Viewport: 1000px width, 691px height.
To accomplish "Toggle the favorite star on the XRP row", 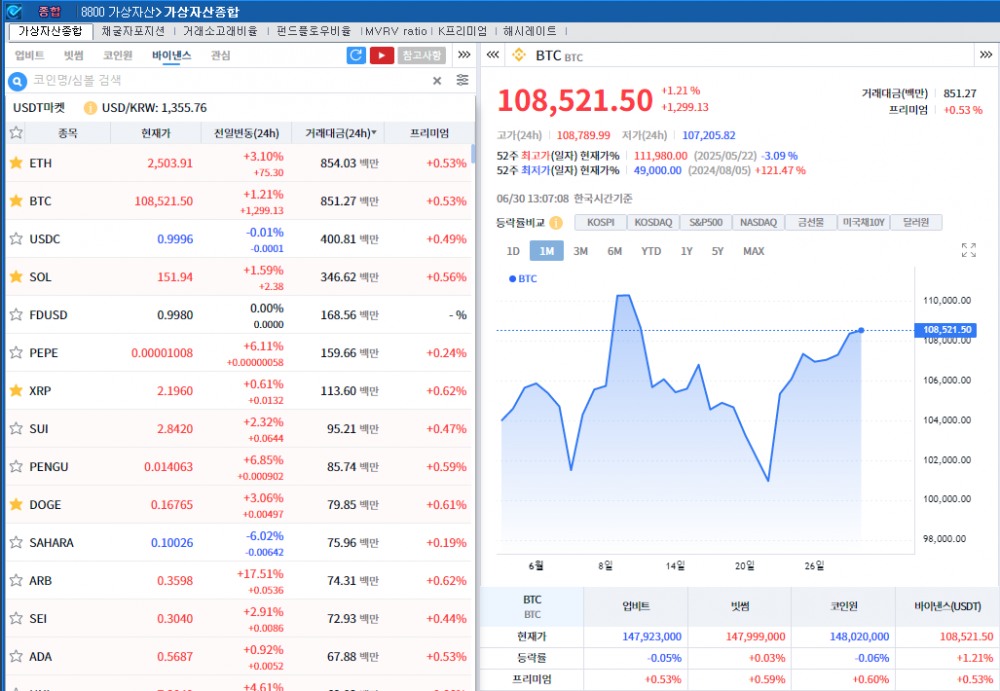I will [16, 391].
